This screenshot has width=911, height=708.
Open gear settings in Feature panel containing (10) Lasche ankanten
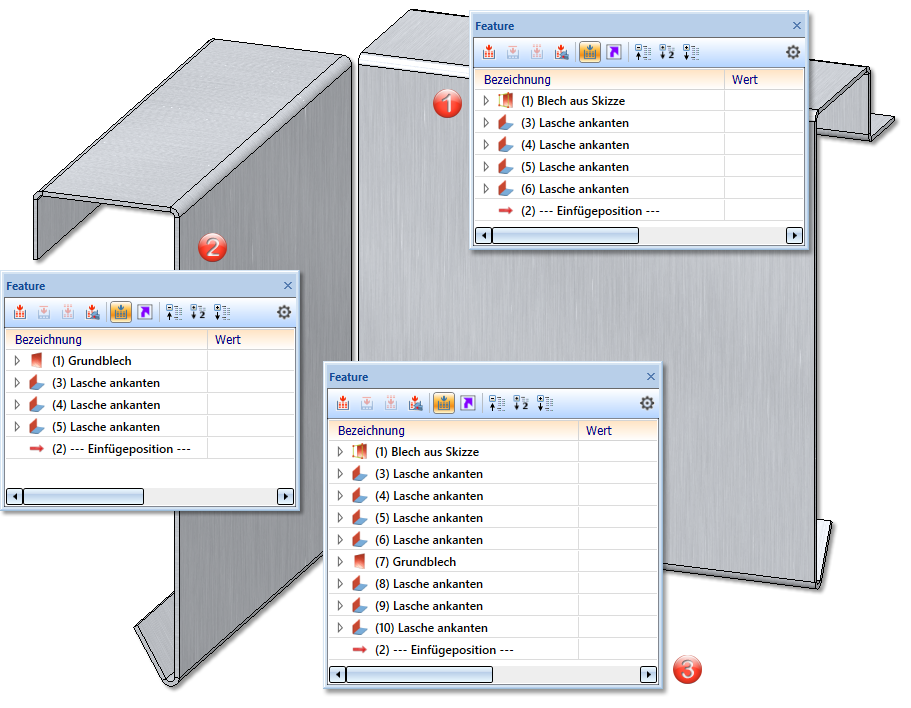tap(647, 403)
